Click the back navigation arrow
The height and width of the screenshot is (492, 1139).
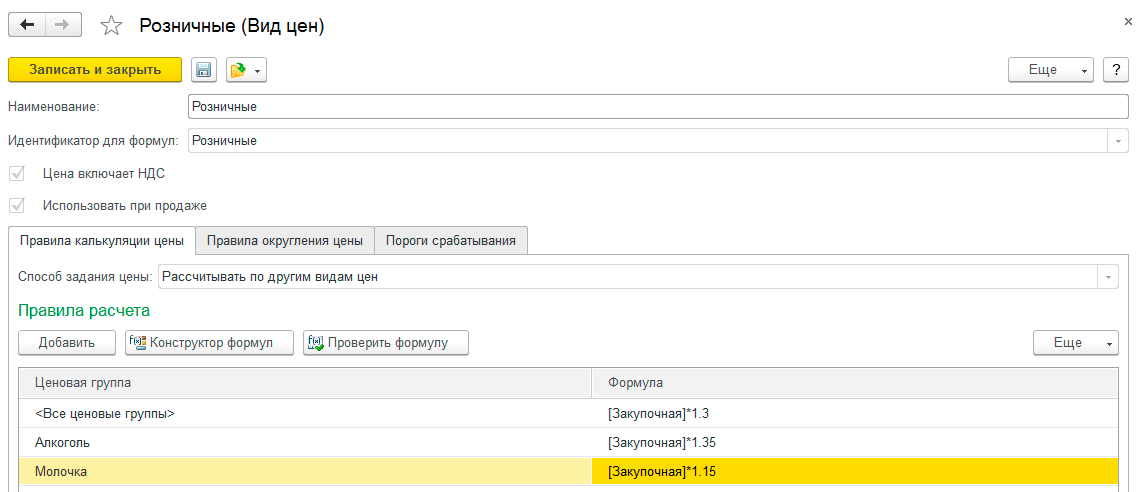tap(27, 25)
